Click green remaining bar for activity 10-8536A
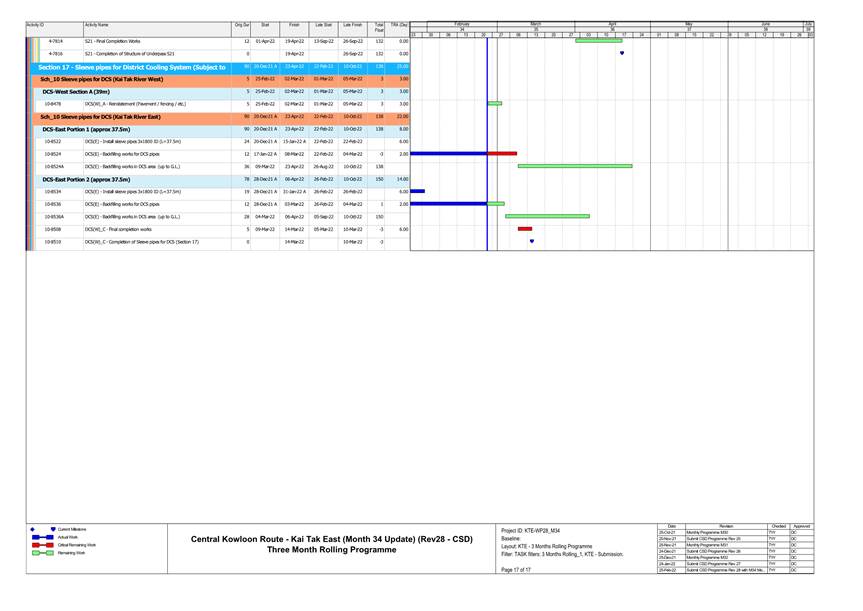Screen dimensions: 863x611 click(547, 216)
